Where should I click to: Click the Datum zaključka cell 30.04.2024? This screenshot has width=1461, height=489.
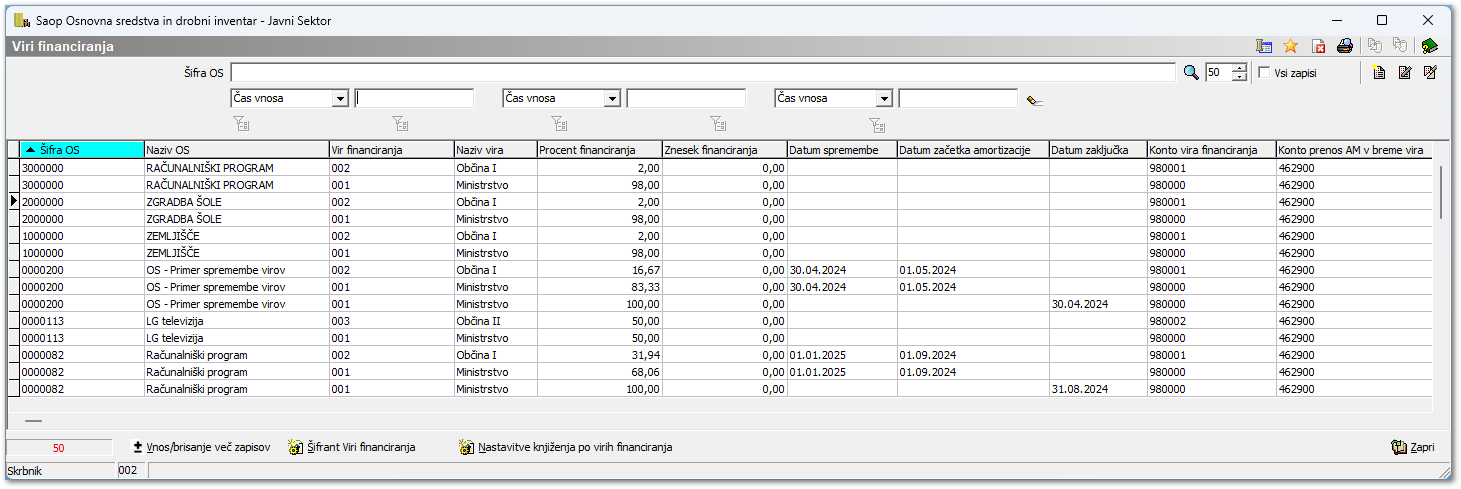pos(1098,303)
